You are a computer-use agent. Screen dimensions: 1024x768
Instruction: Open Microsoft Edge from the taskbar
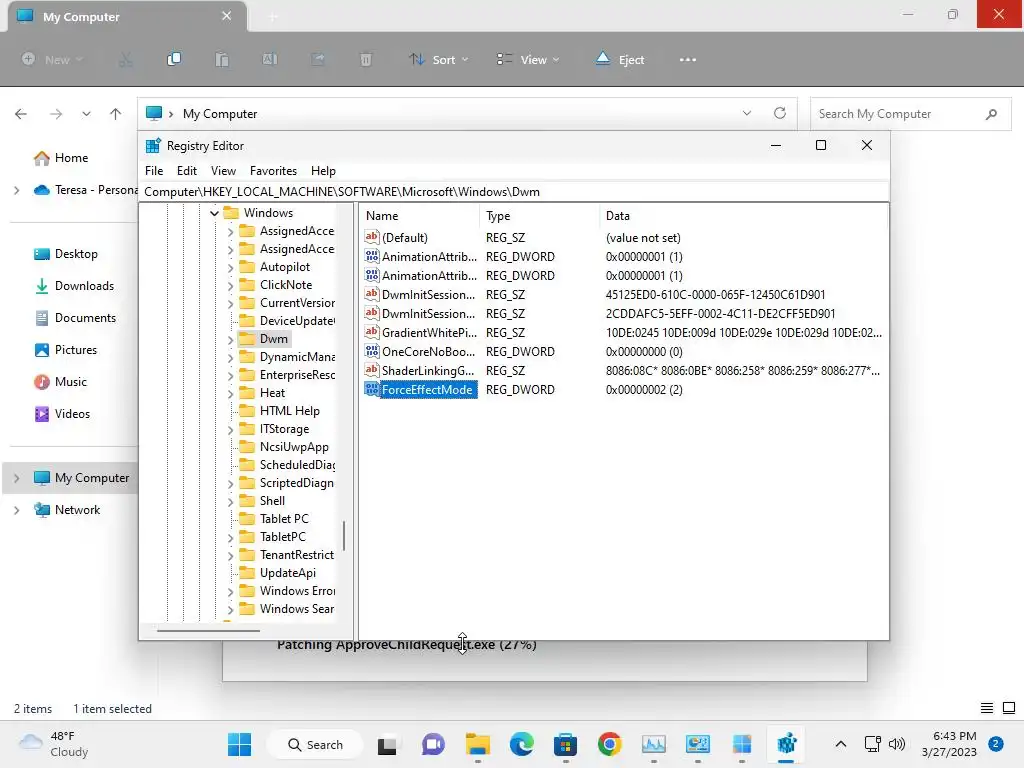521,744
